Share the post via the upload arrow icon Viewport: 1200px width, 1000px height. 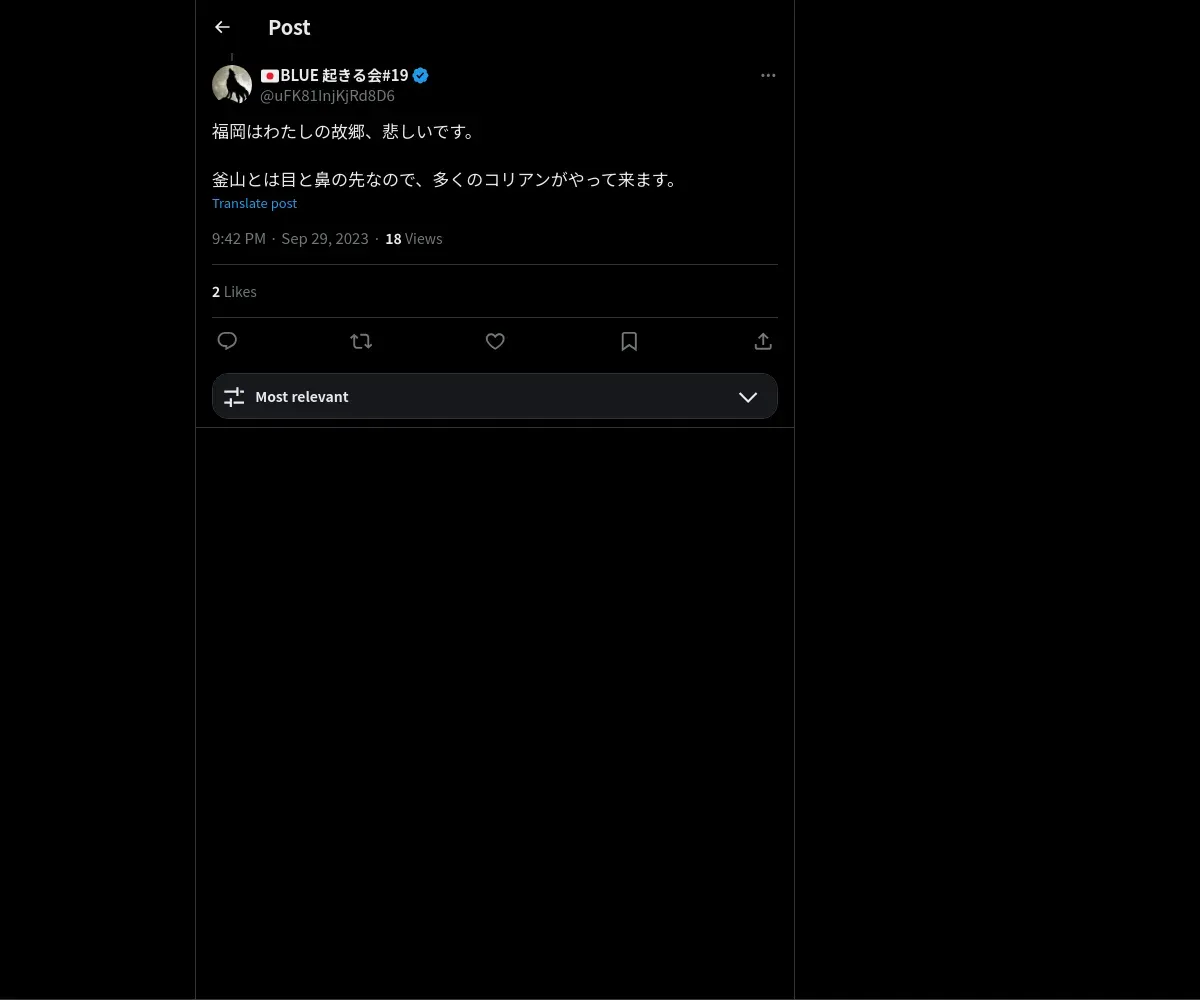tap(763, 341)
